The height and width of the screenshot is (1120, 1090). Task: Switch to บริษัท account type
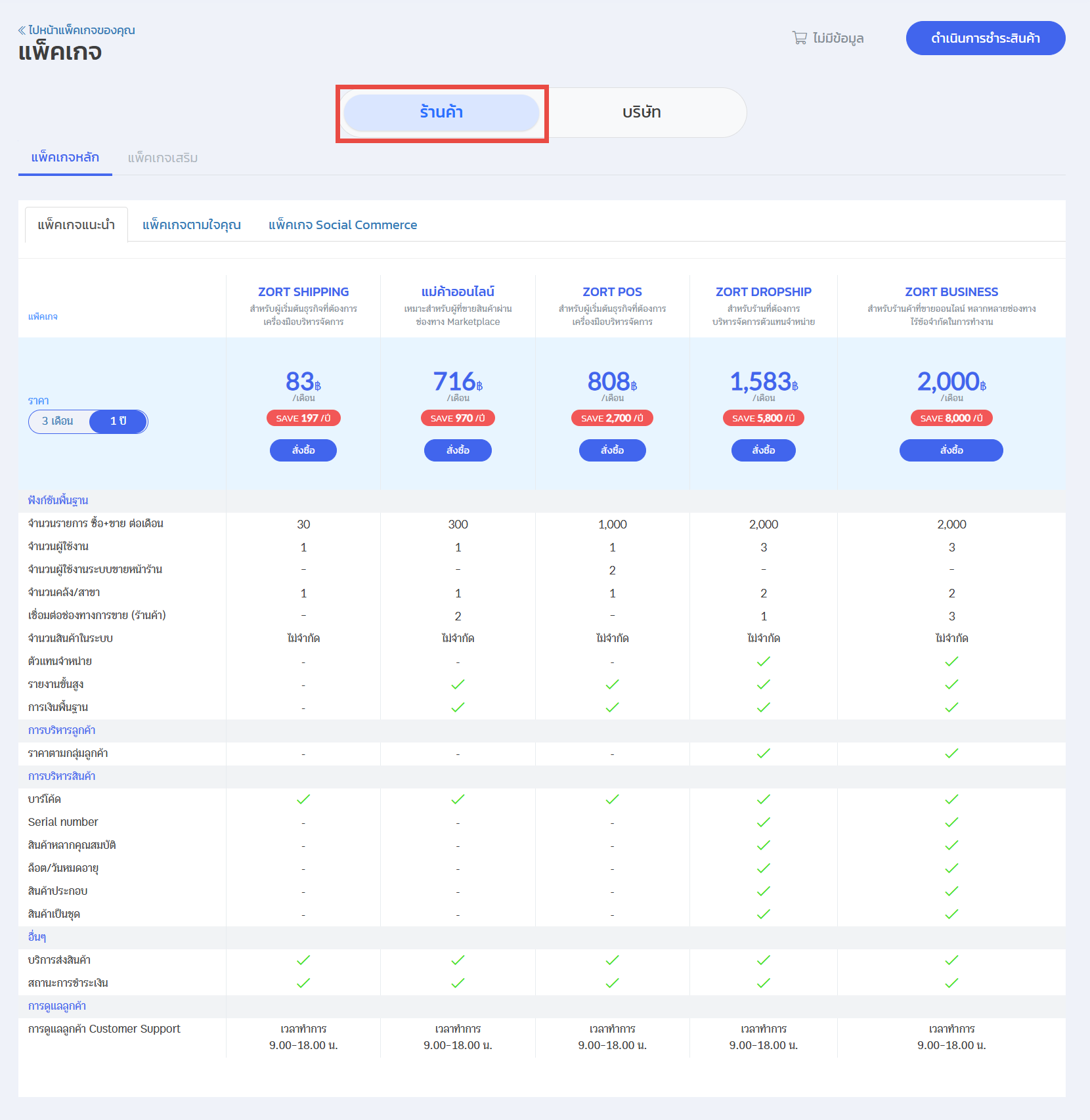tap(642, 112)
